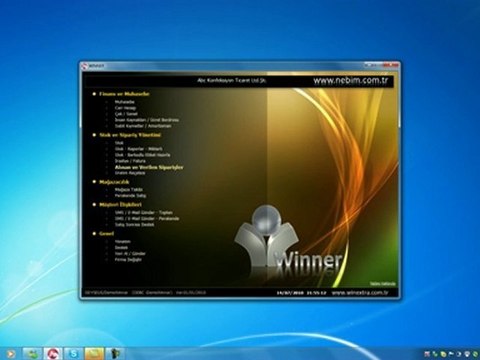
Task: Open the Firma Değiştir entry
Action: point(128,260)
